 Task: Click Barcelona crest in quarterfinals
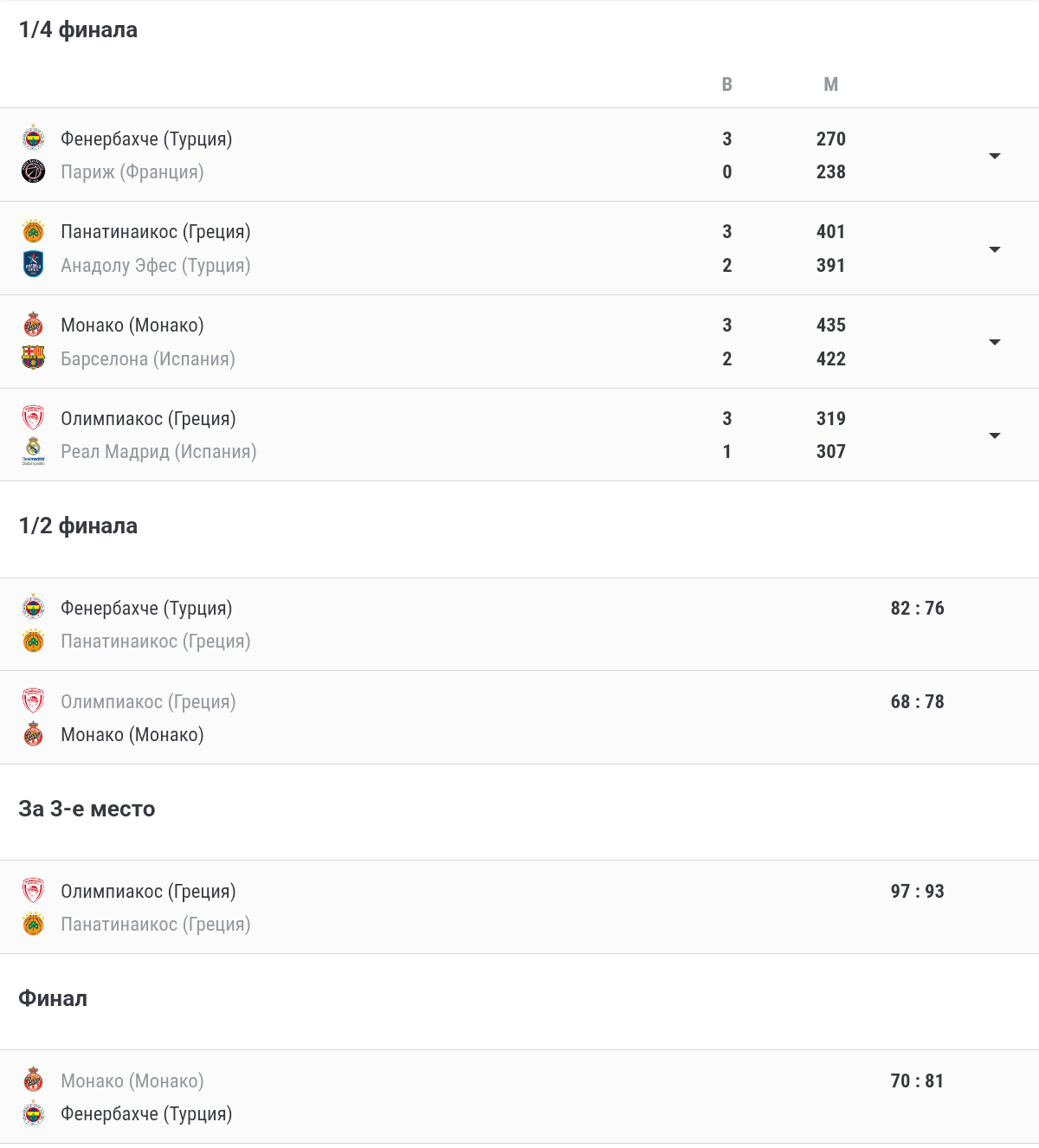[x=33, y=358]
